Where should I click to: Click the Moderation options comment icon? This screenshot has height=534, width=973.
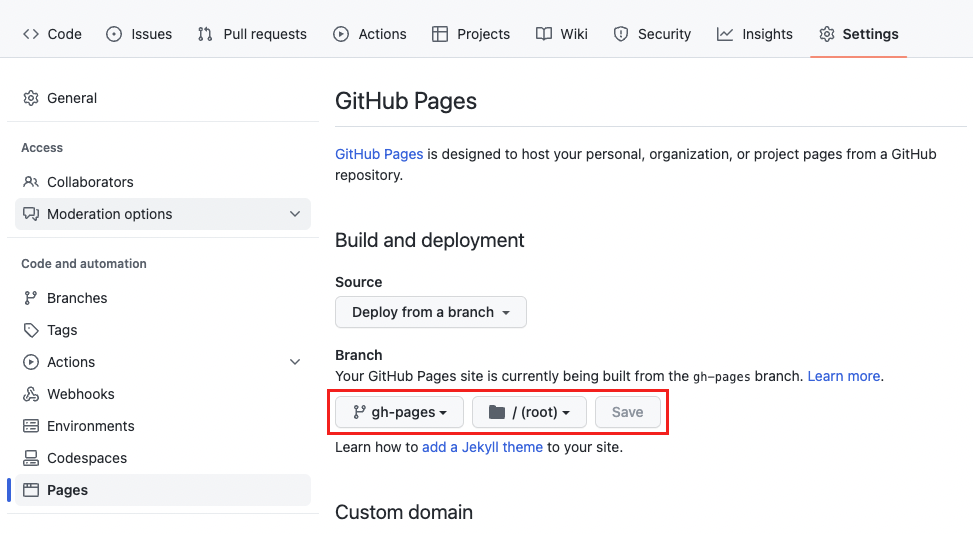click(31, 214)
